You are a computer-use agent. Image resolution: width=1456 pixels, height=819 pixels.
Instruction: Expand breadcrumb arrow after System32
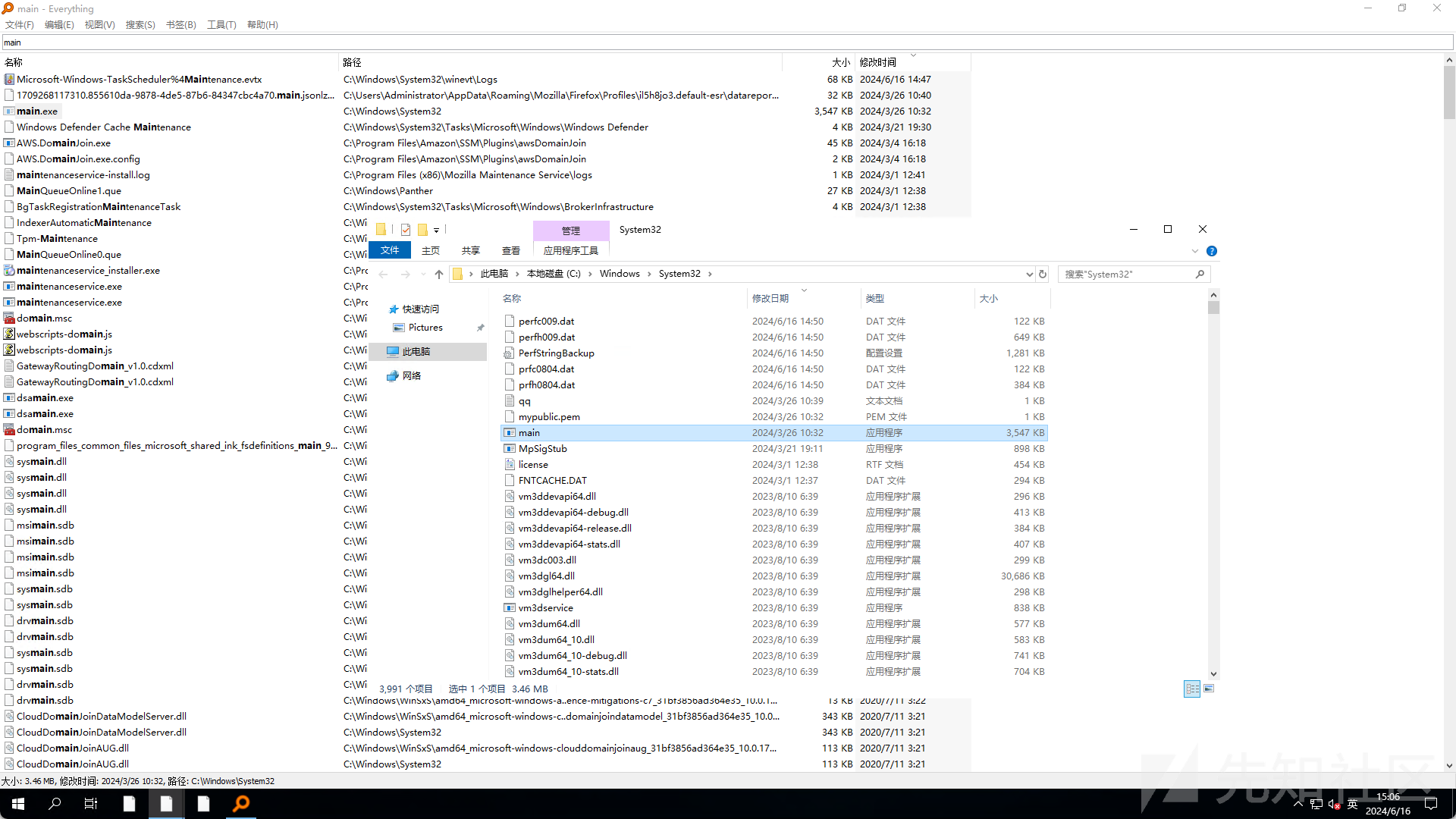point(710,274)
